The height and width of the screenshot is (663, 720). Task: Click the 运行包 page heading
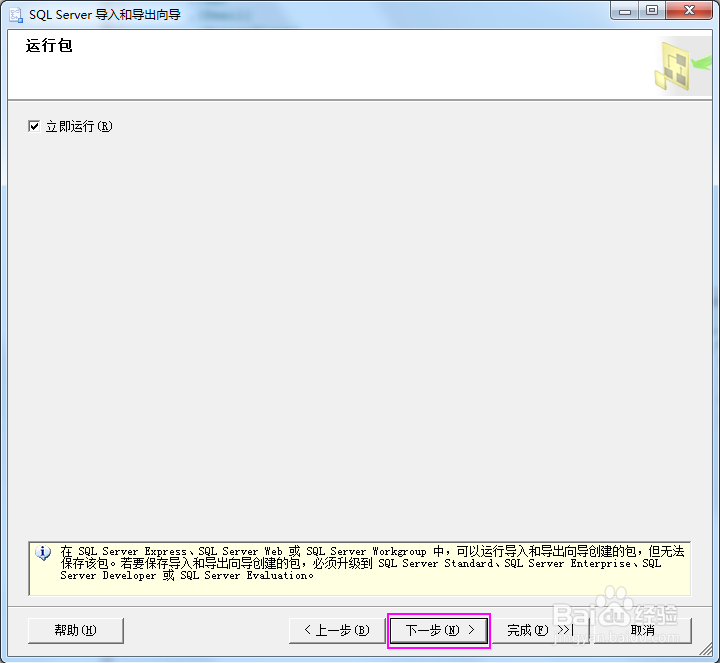pyautogui.click(x=49, y=46)
